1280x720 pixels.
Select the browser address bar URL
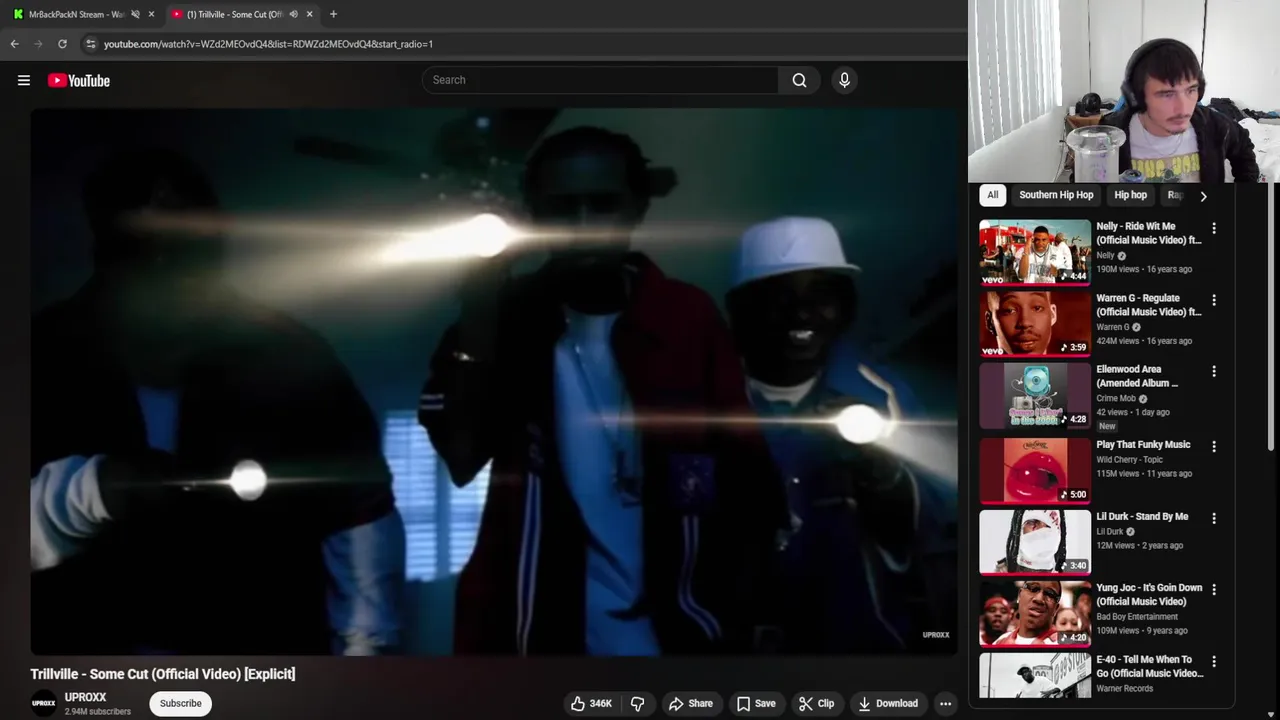[268, 44]
